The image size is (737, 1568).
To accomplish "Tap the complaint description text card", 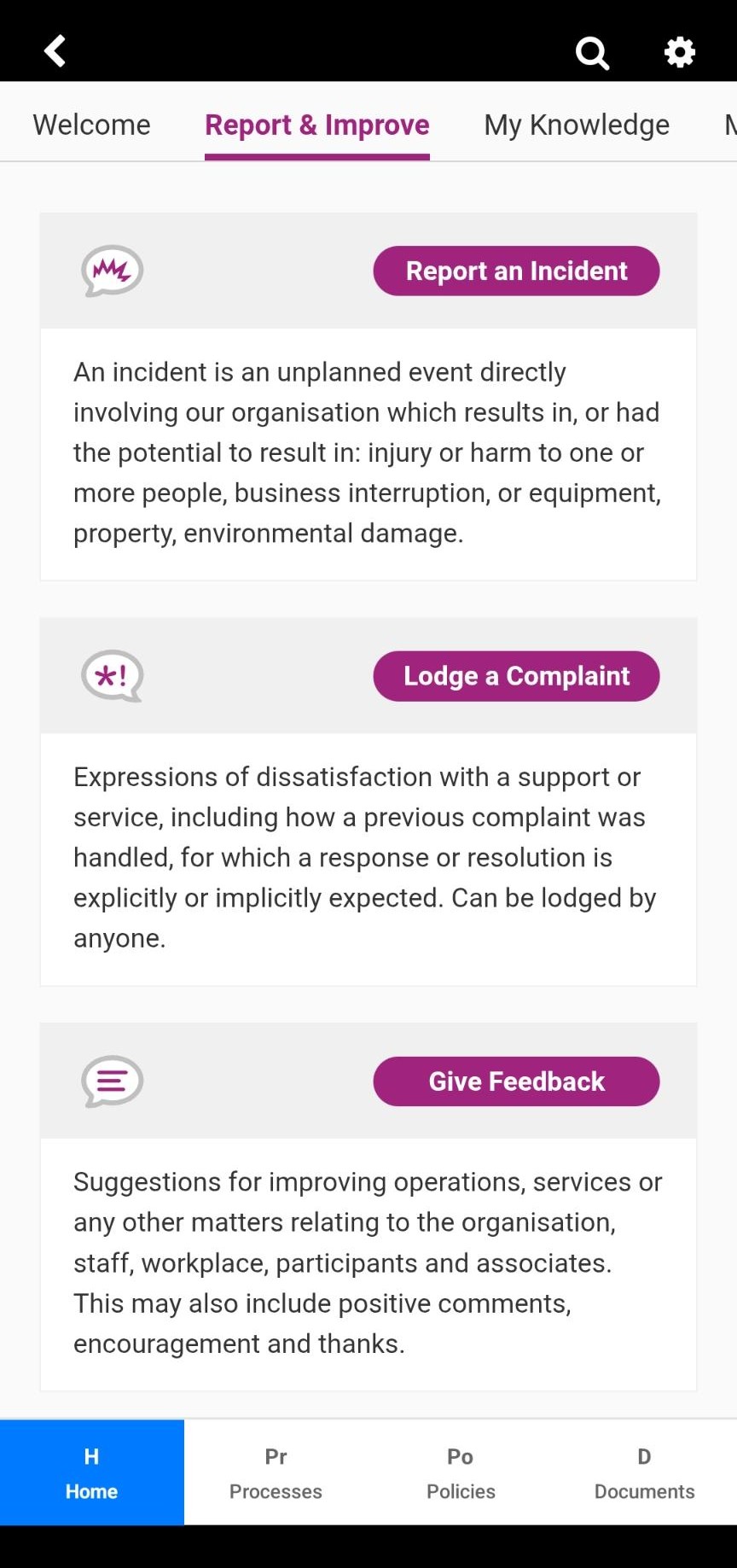I will point(368,860).
